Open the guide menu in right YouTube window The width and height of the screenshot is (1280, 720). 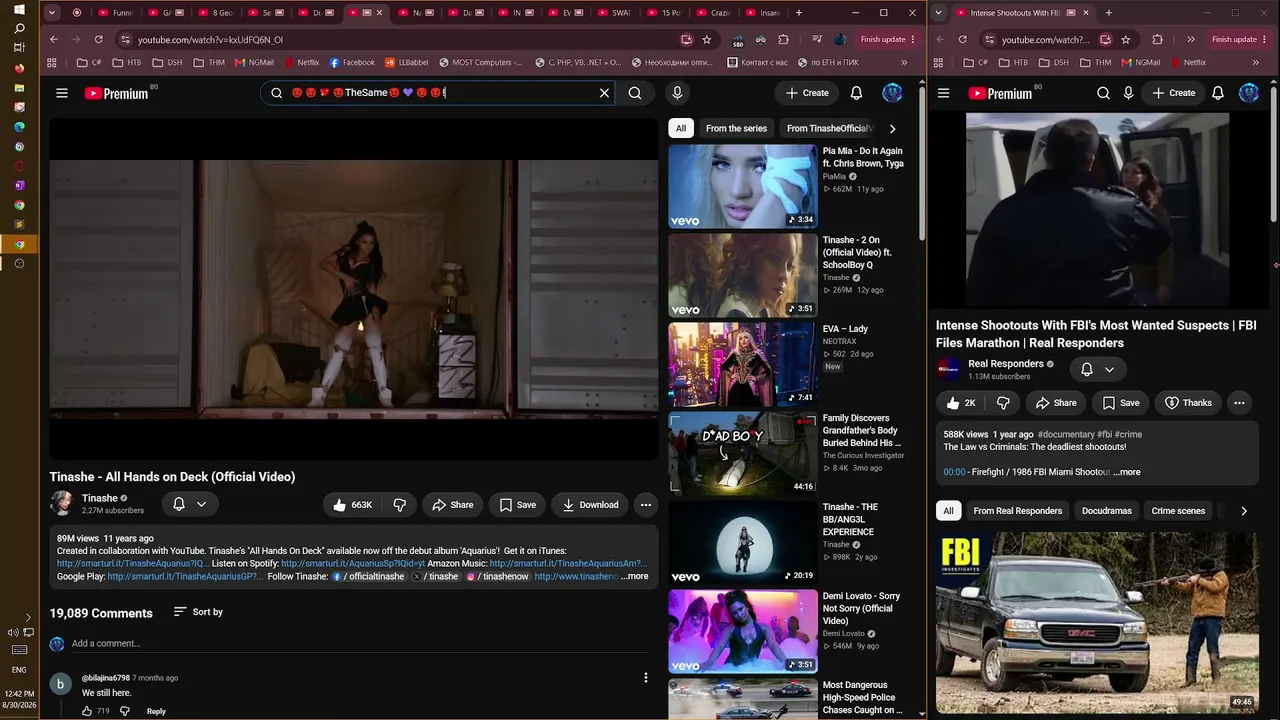(x=943, y=93)
